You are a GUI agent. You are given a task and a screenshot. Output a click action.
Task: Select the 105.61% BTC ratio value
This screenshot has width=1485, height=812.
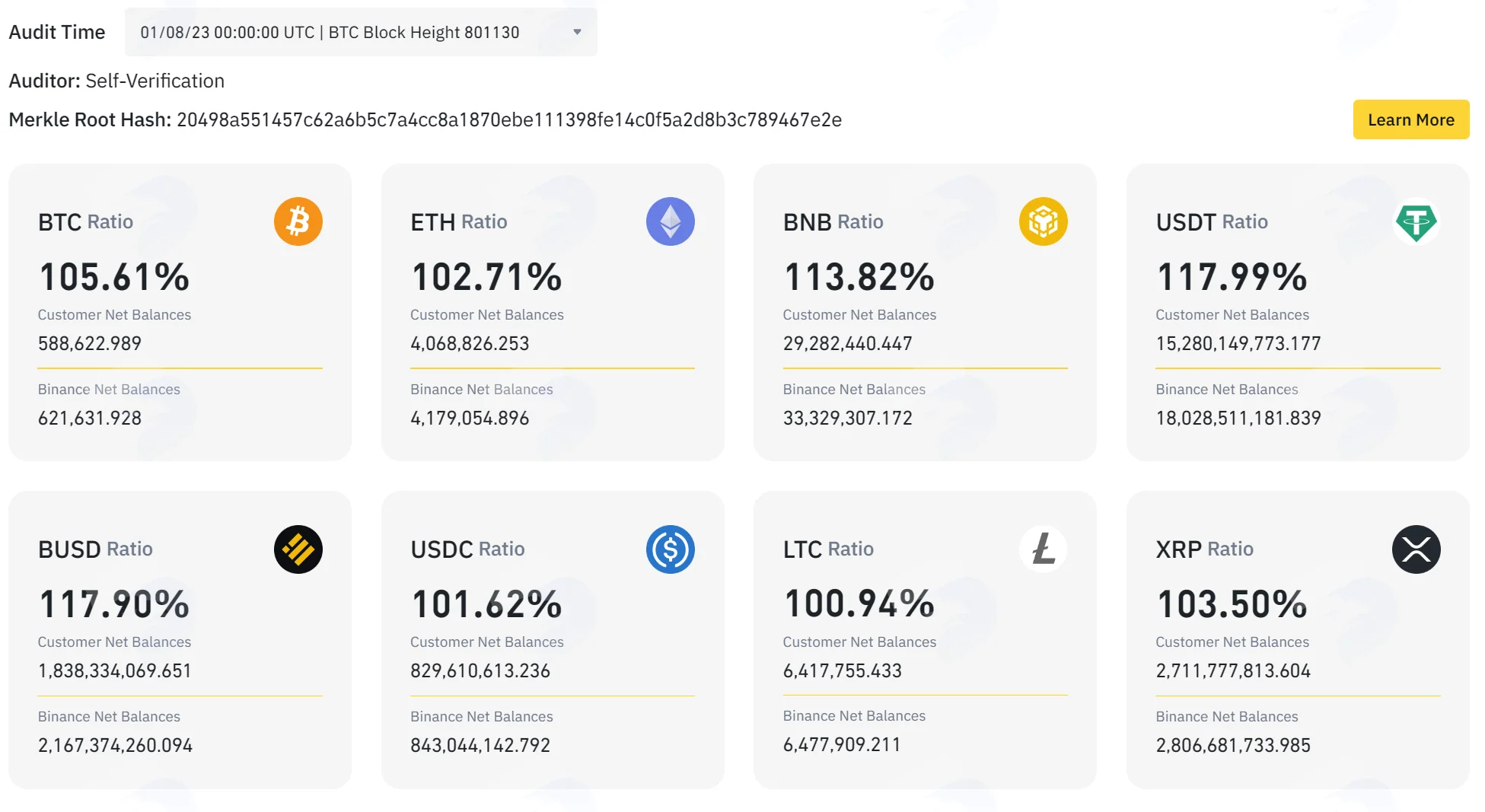[114, 276]
